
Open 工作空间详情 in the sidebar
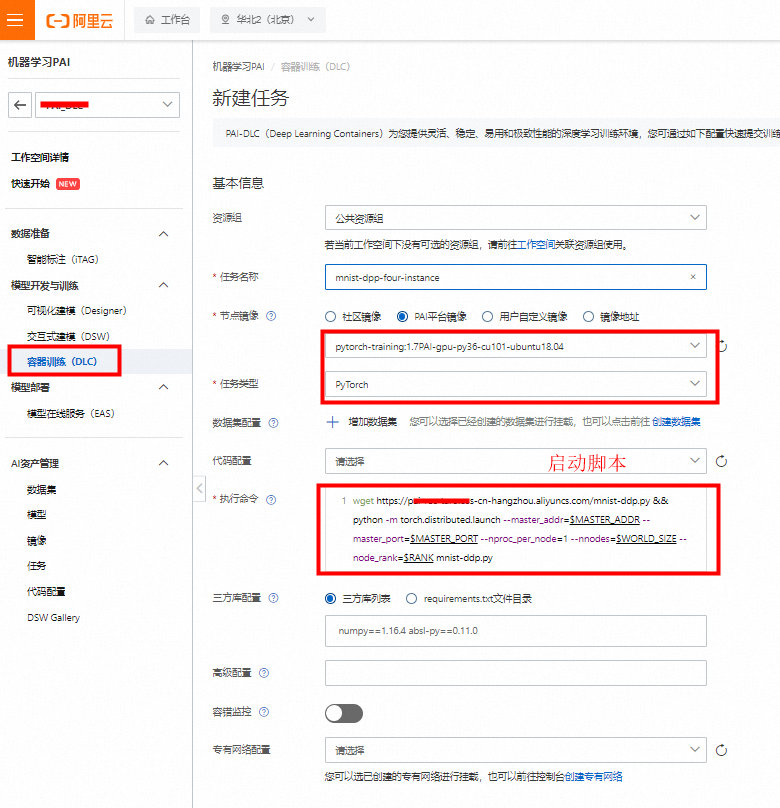40,157
